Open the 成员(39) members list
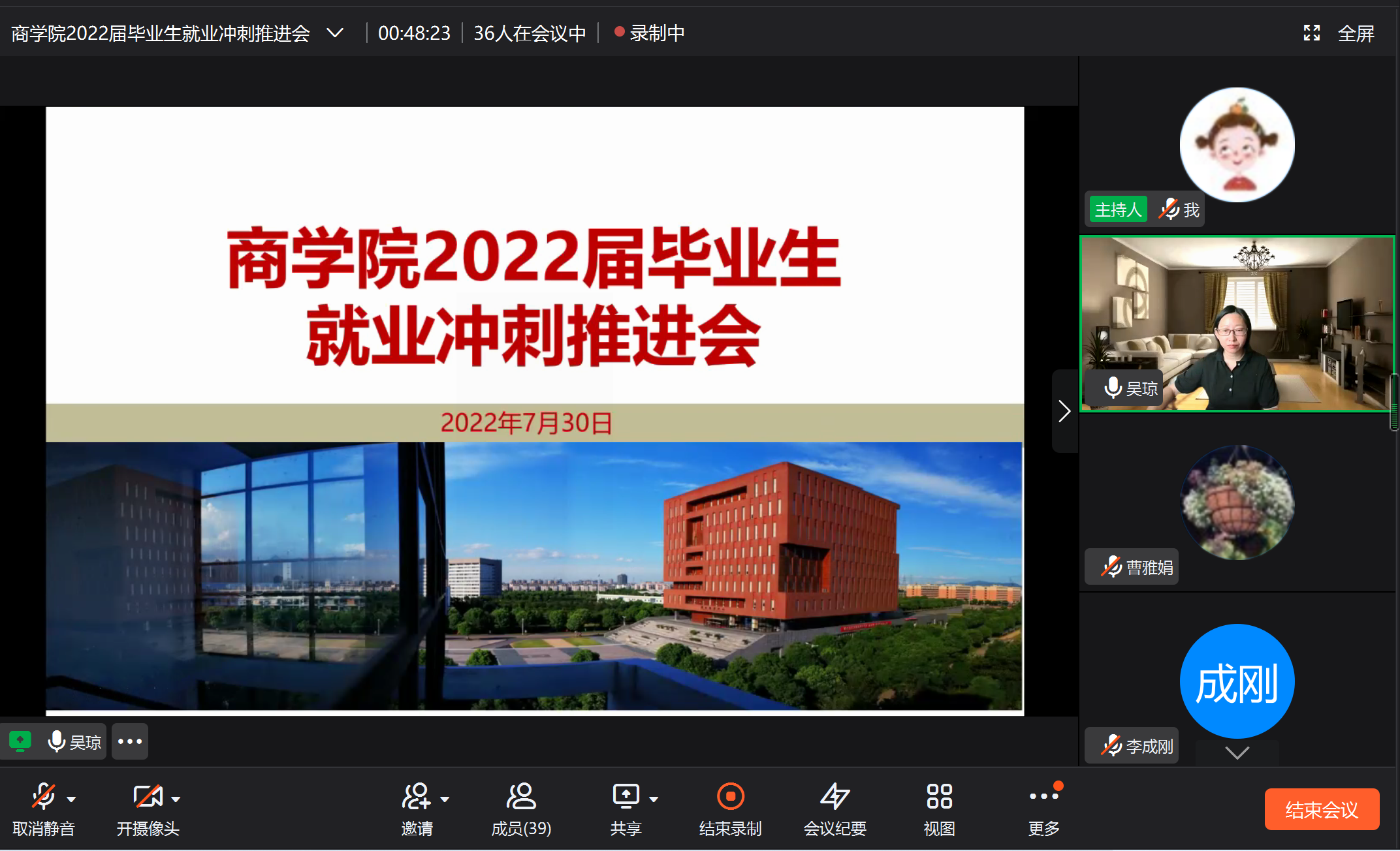 tap(521, 797)
